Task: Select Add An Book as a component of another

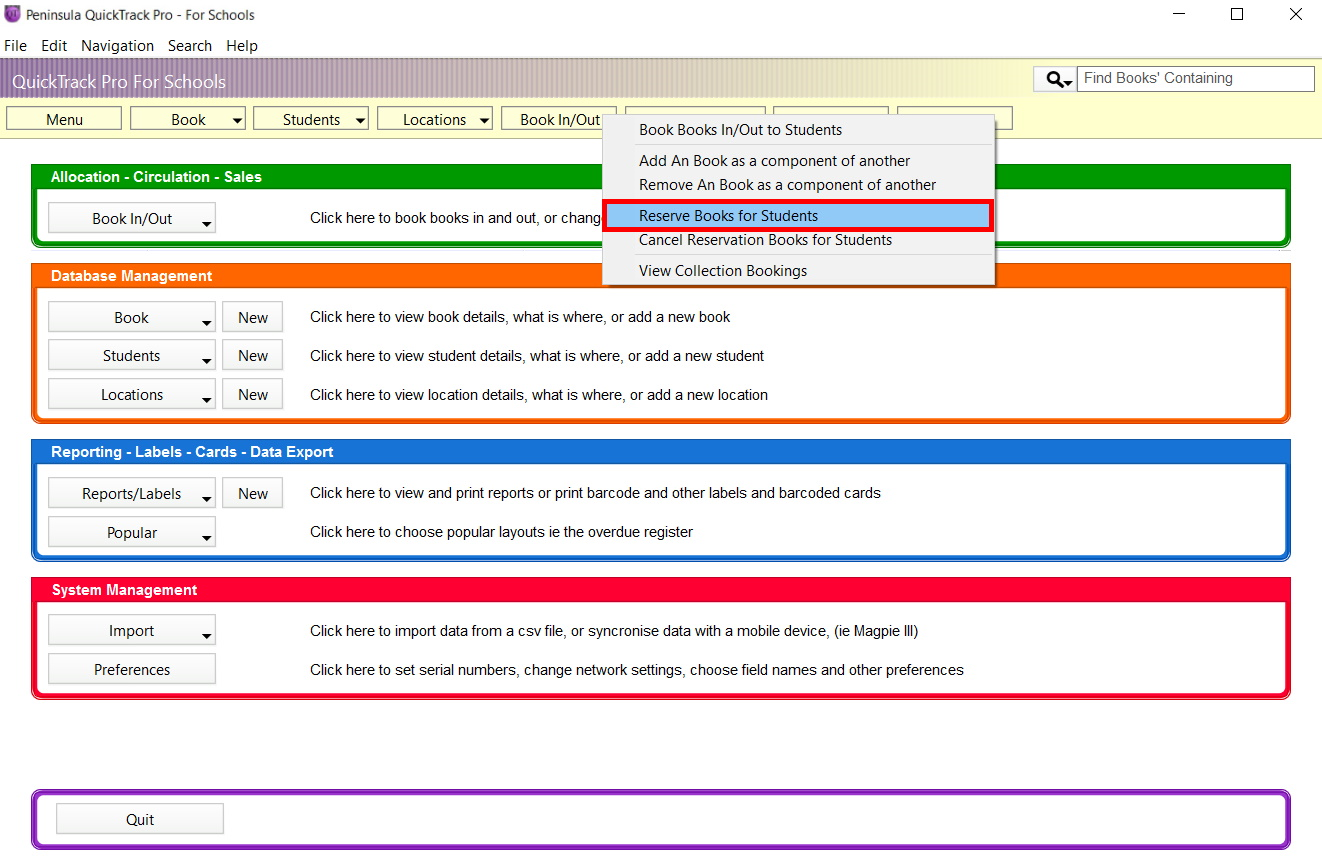Action: [x=798, y=161]
